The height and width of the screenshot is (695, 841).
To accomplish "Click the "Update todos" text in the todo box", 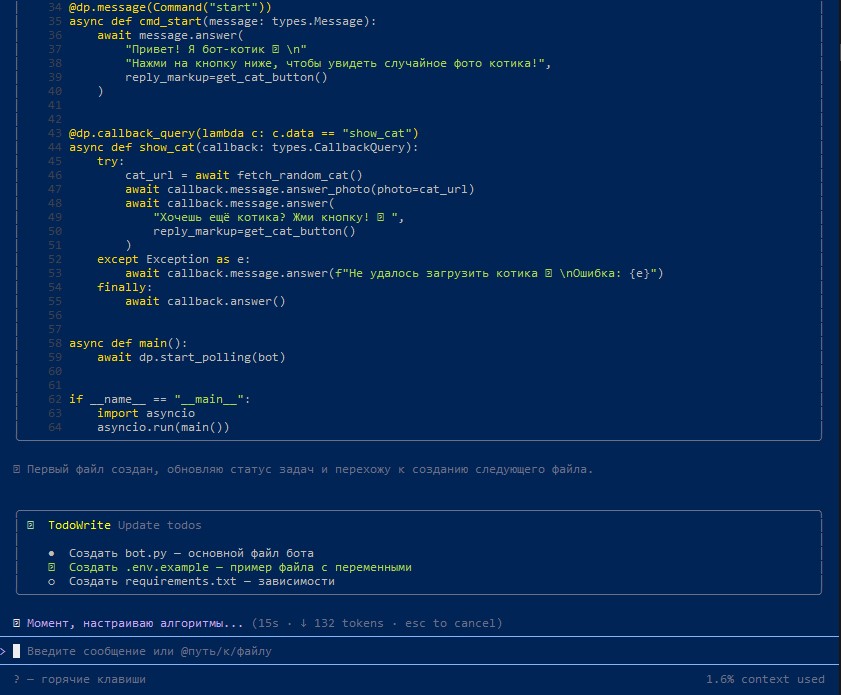I will 160,525.
